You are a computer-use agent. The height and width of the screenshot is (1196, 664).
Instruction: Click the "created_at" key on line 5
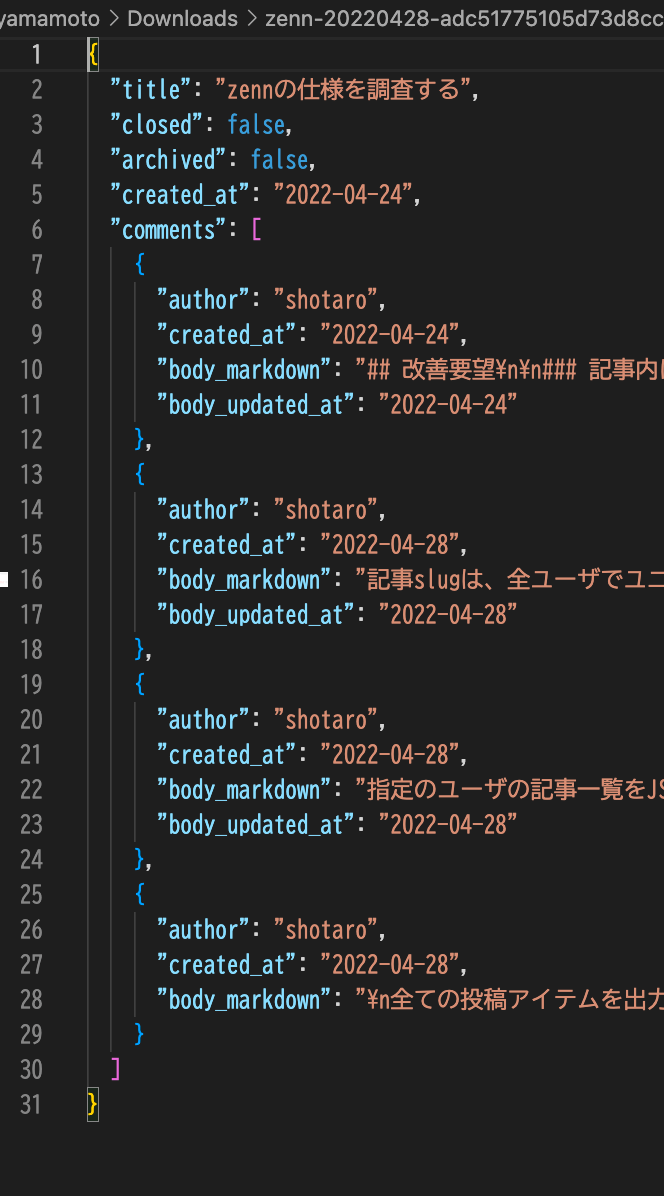coord(180,195)
